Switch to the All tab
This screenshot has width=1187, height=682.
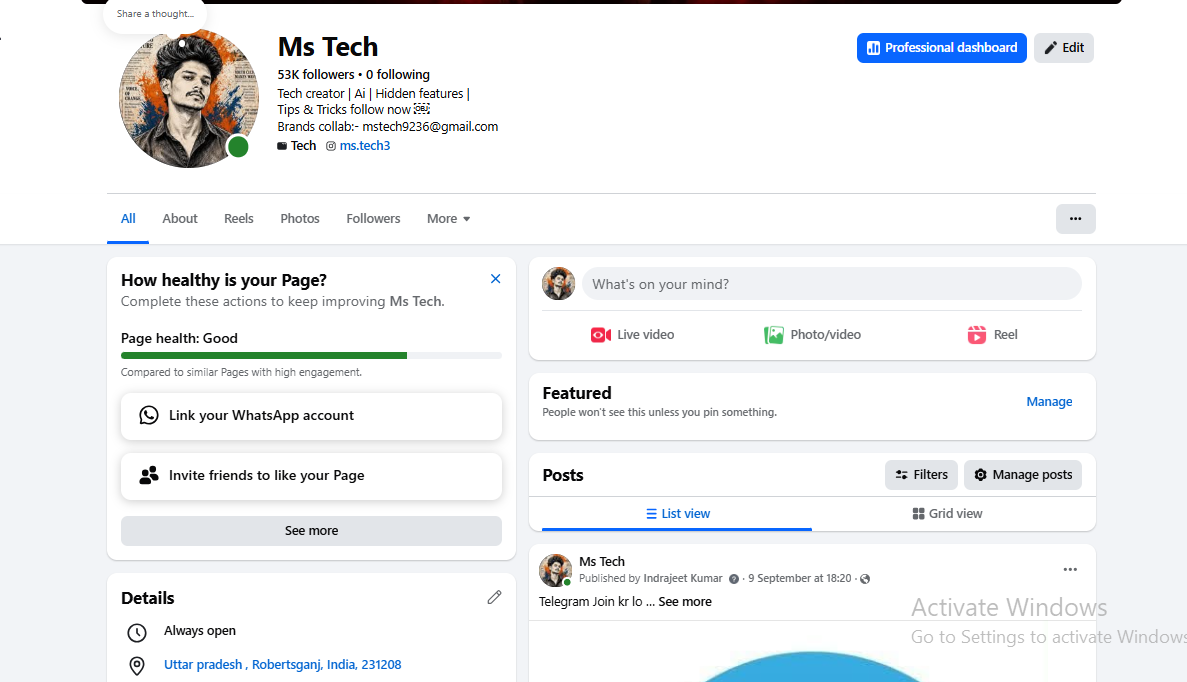click(x=128, y=218)
